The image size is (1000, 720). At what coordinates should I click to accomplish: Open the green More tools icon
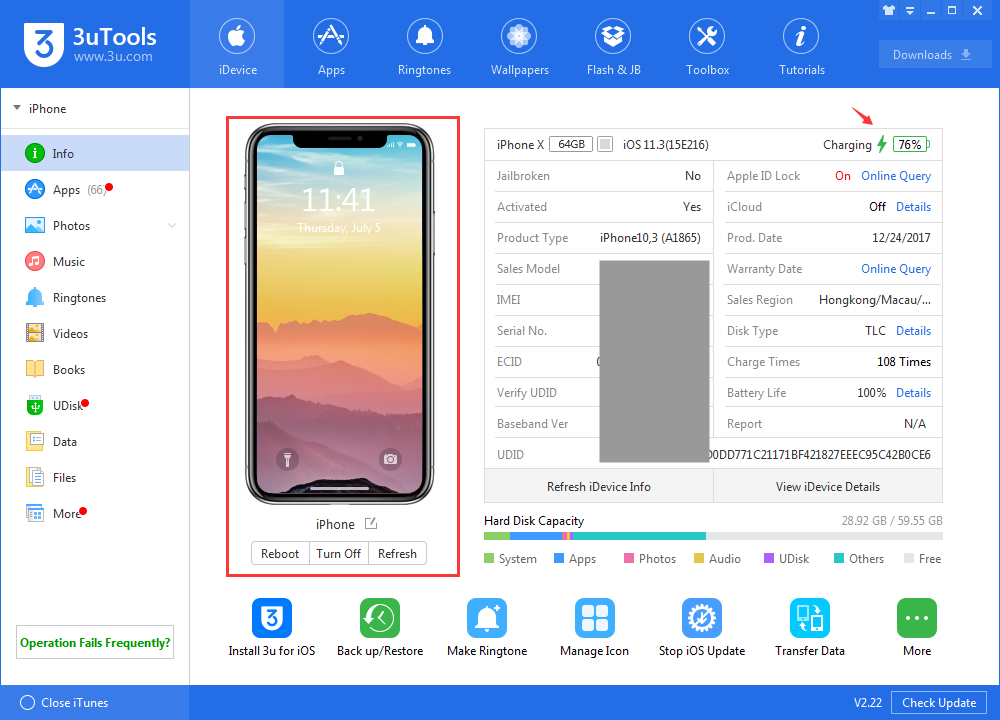[x=916, y=618]
